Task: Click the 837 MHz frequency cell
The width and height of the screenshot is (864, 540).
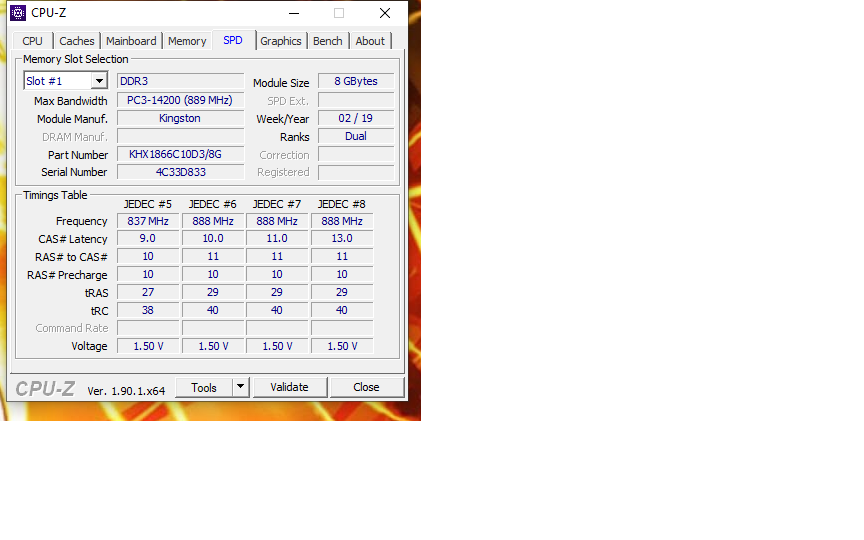Action: point(148,221)
